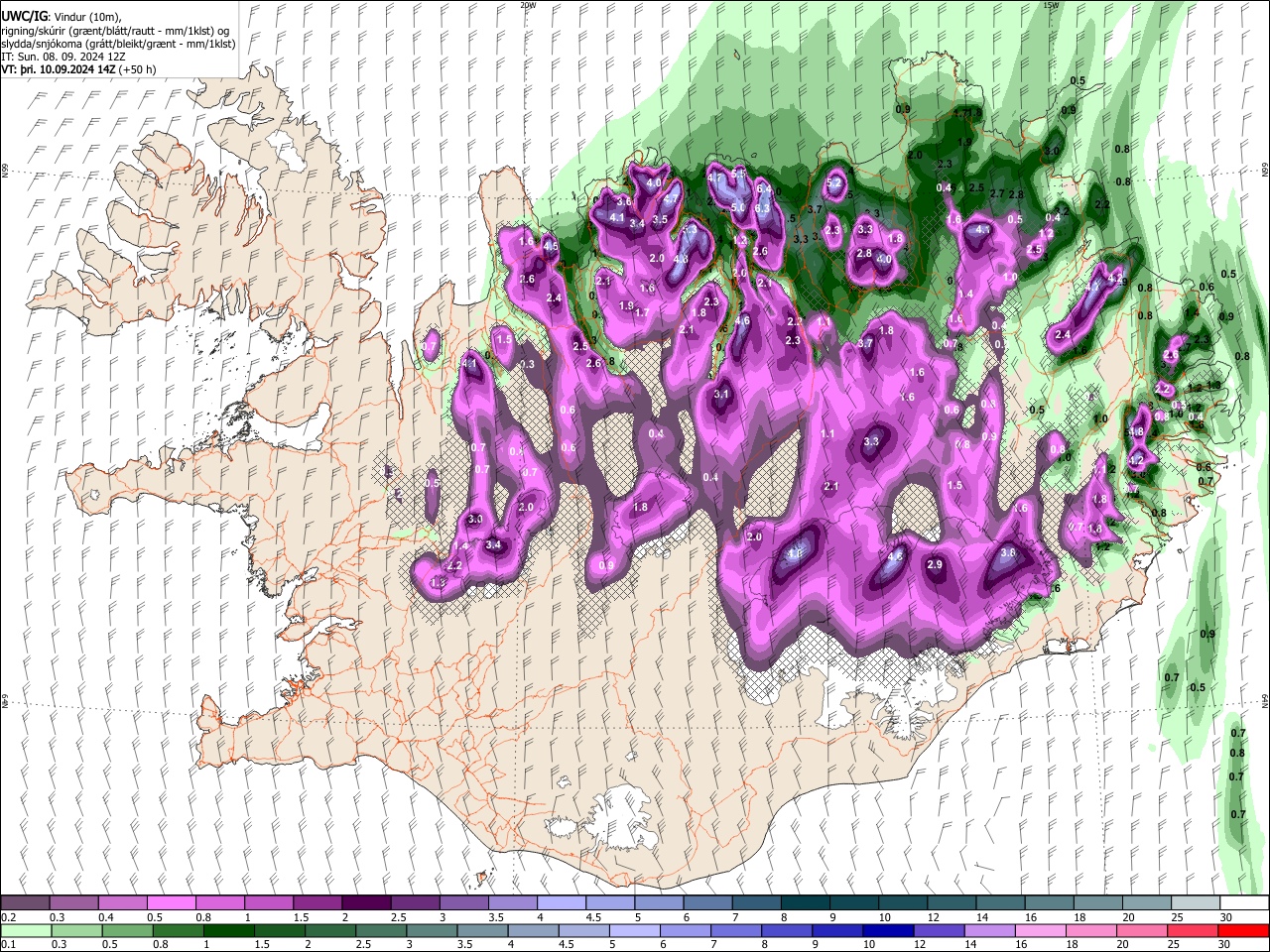Image resolution: width=1270 pixels, height=952 pixels.
Task: Click the "5.2" precipitation value on the map
Action: [833, 183]
